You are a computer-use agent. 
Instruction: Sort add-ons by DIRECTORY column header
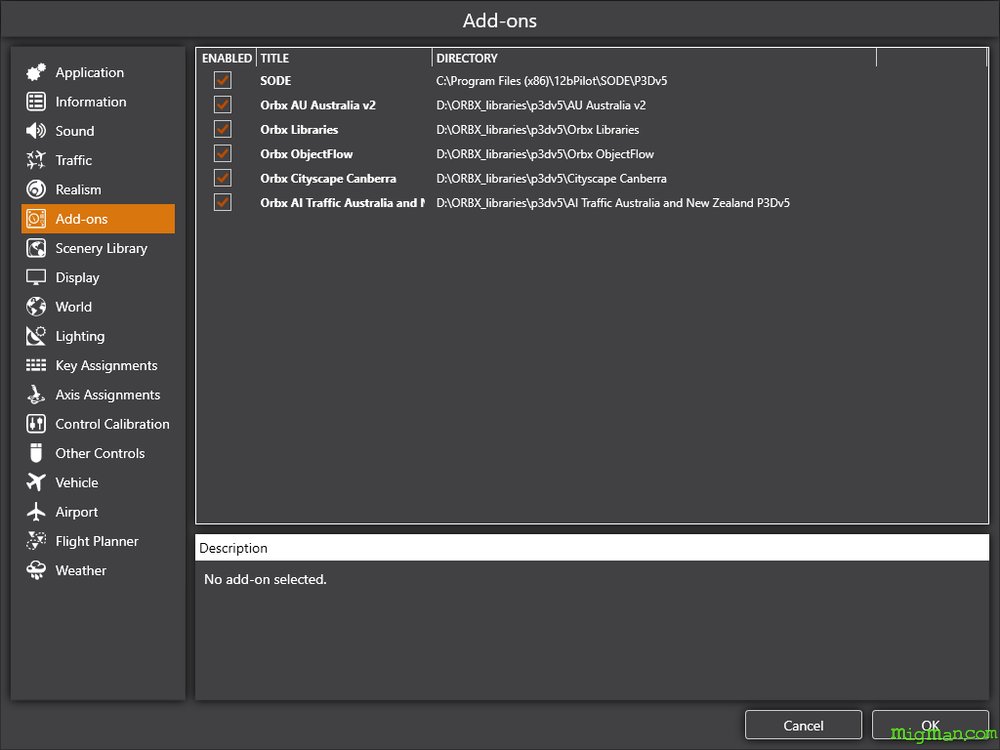[654, 58]
